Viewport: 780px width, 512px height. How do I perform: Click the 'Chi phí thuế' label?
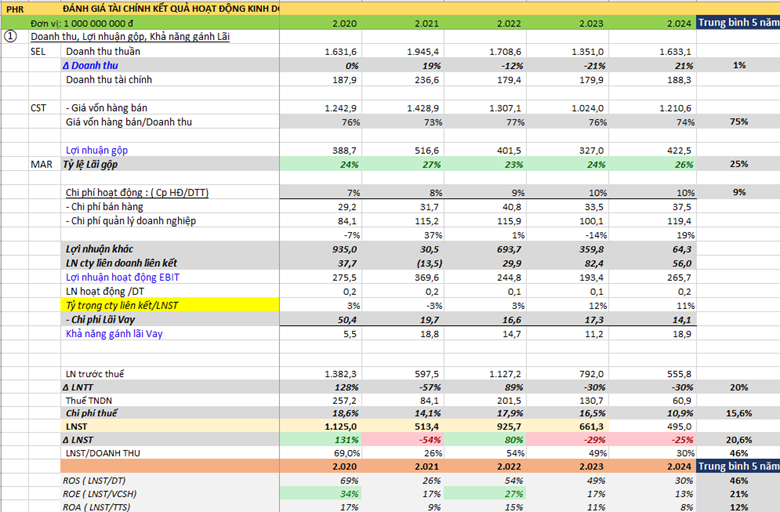[92, 413]
